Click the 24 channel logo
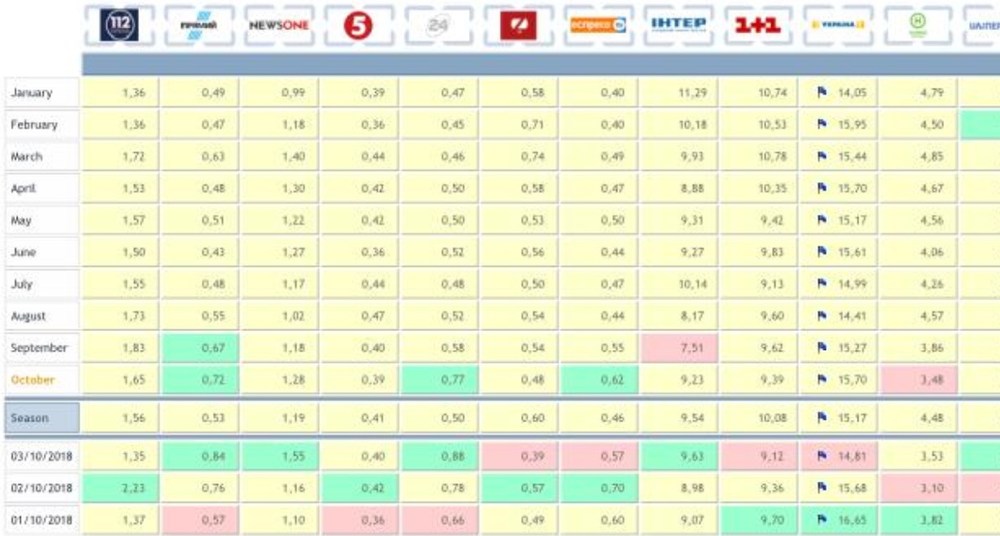1000x536 pixels. (x=438, y=25)
